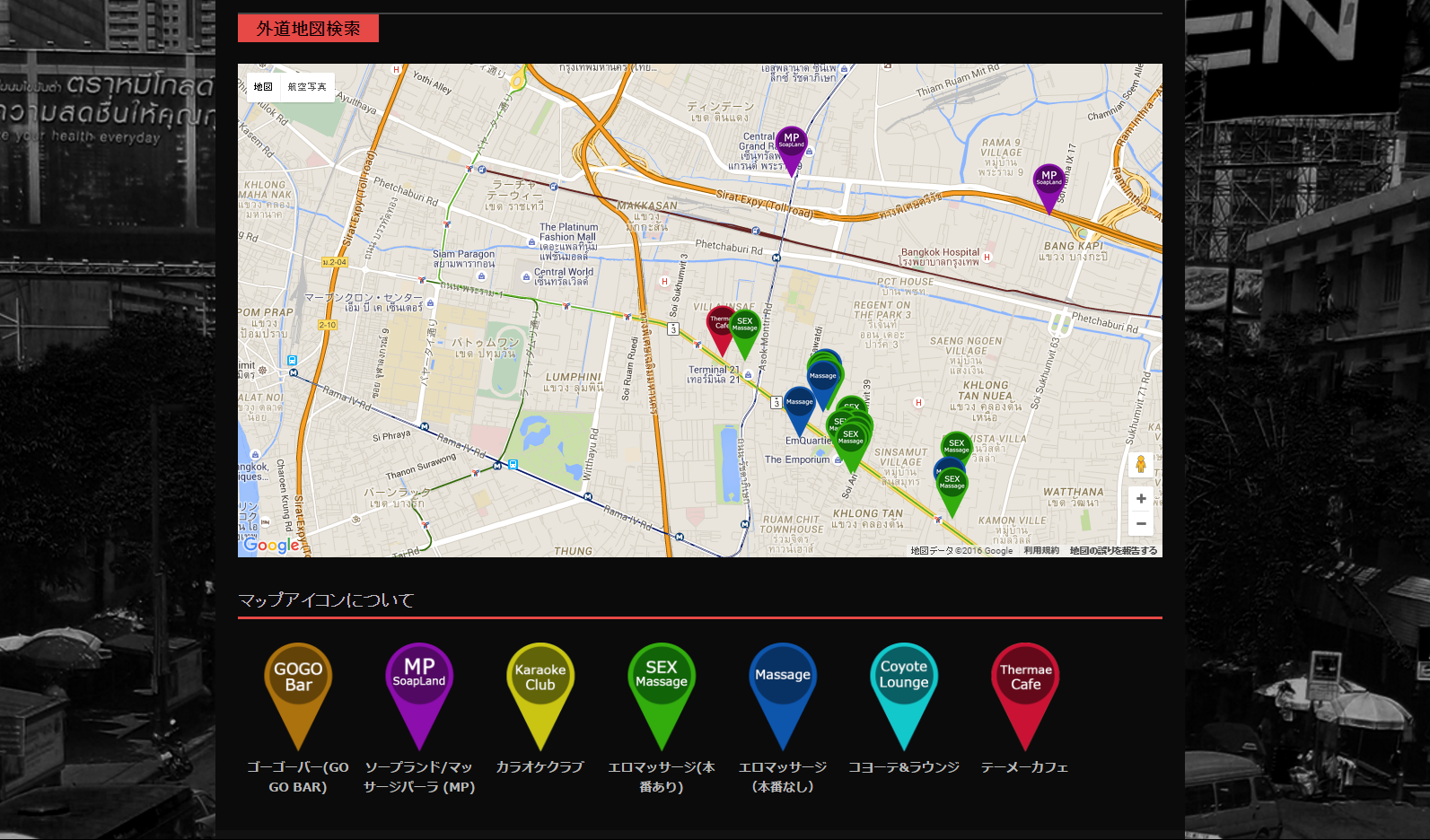Switch map to 航空写真 satellite view
This screenshot has width=1430, height=840.
pos(307,87)
